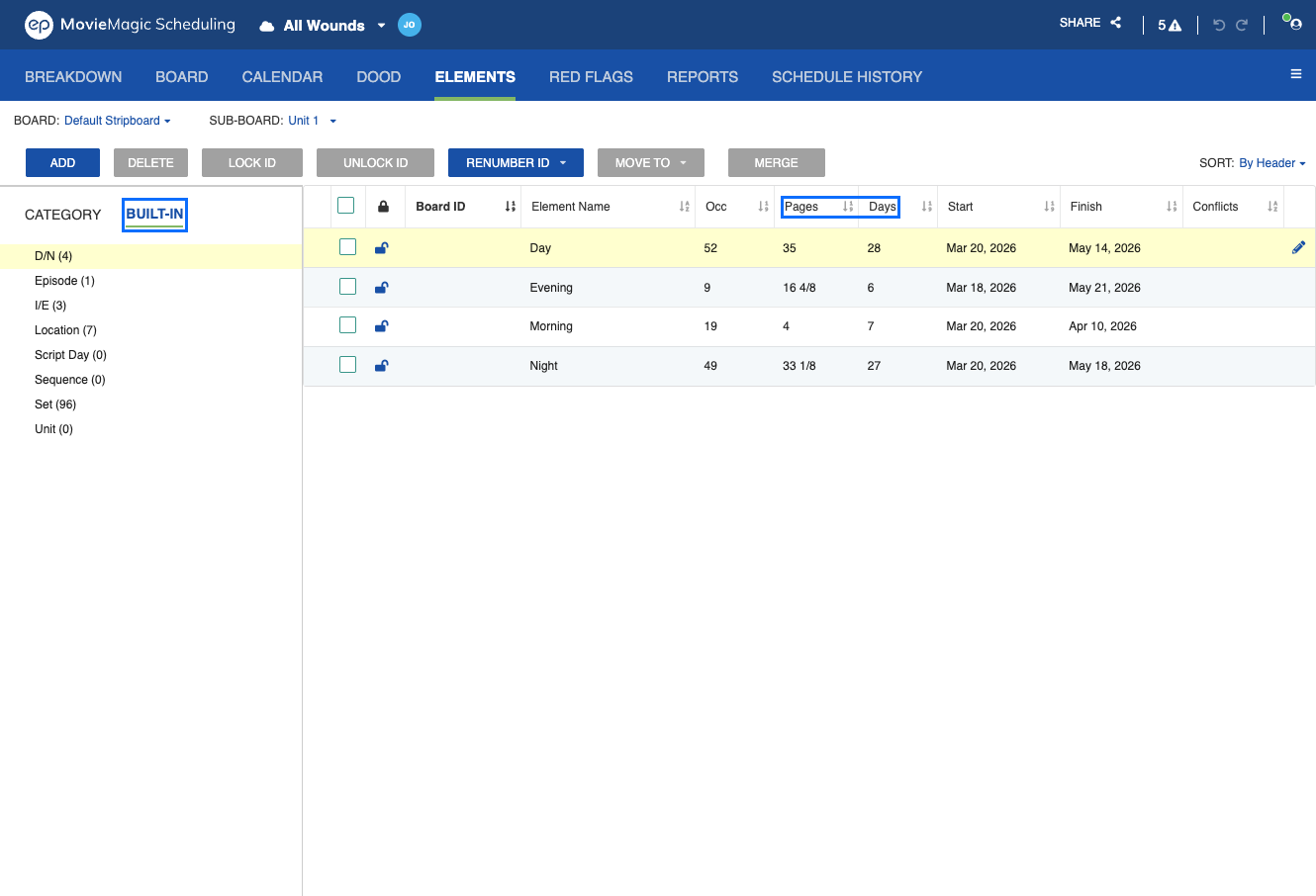The height and width of the screenshot is (896, 1316).
Task: Open the Unit 1 sub-board dropdown
Action: tap(313, 121)
